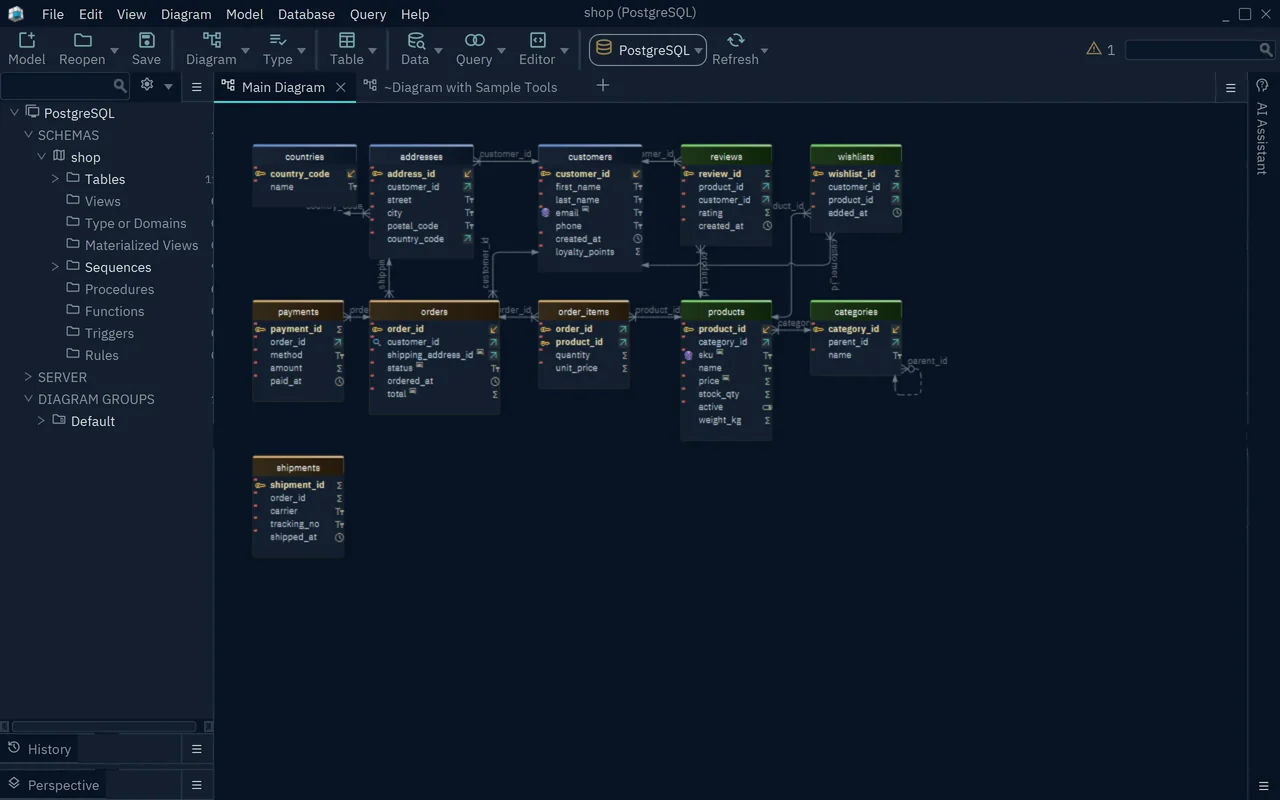
Task: Open the Reopen dropdown arrow
Action: 114,50
